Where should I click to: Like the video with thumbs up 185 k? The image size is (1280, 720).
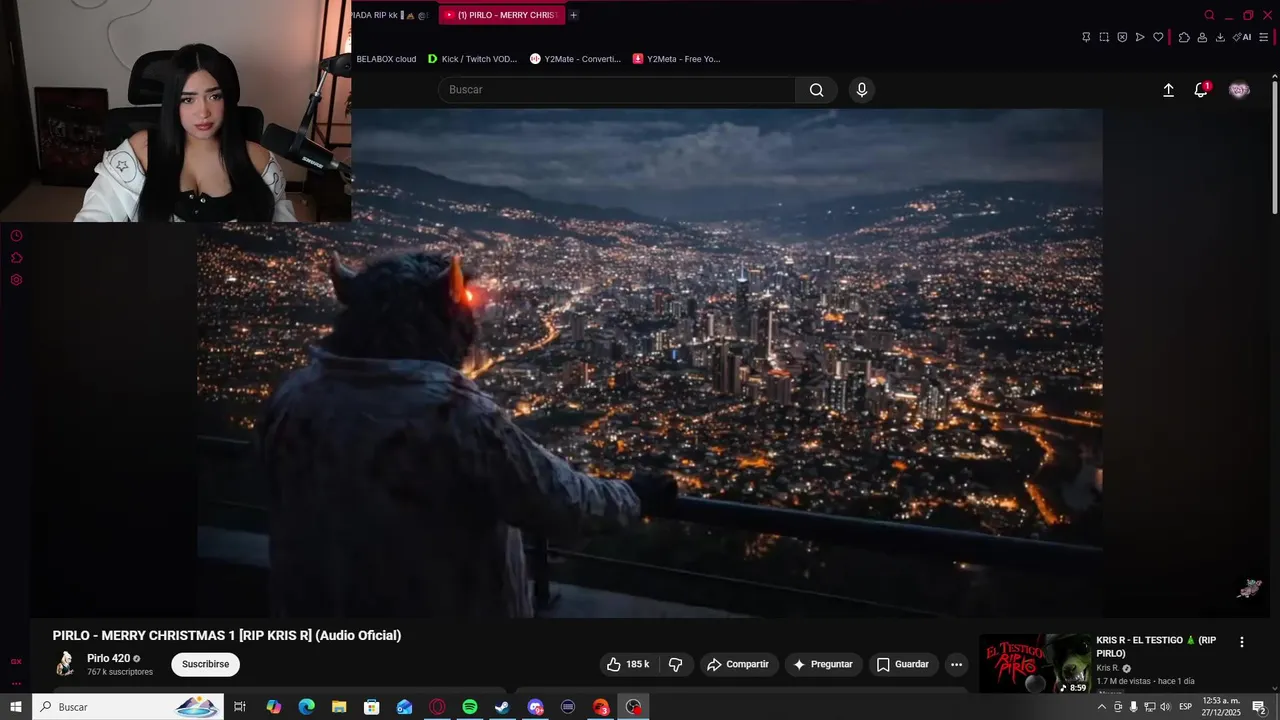(628, 664)
